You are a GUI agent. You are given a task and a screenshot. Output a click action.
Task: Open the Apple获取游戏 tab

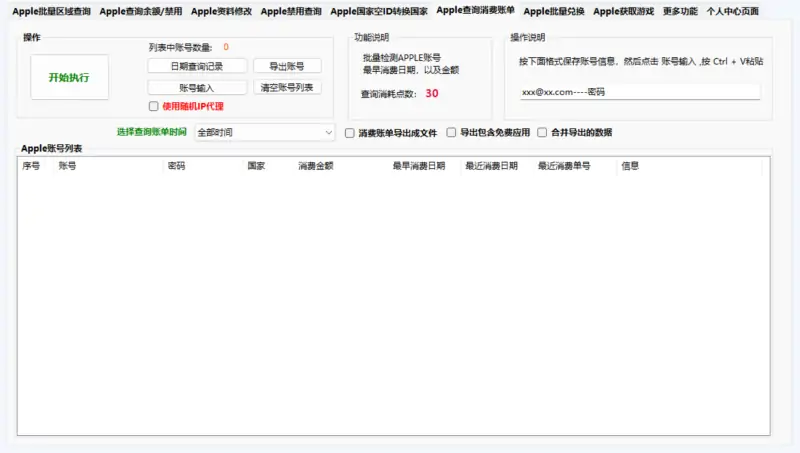coord(623,12)
